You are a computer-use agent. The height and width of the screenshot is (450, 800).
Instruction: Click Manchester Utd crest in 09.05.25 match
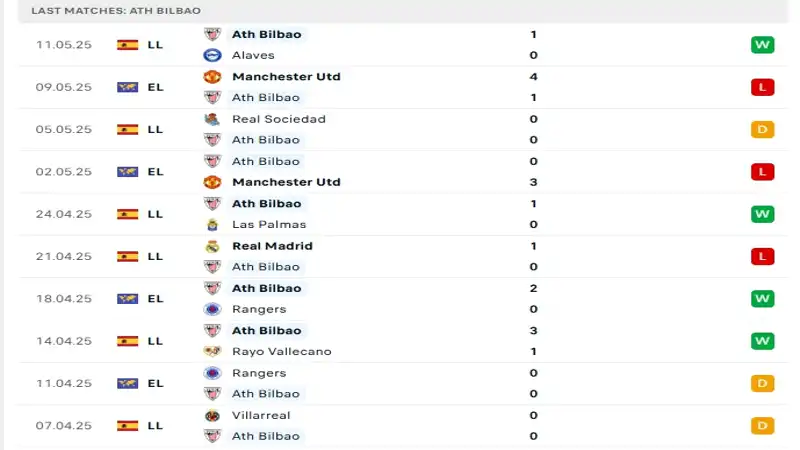pos(212,77)
